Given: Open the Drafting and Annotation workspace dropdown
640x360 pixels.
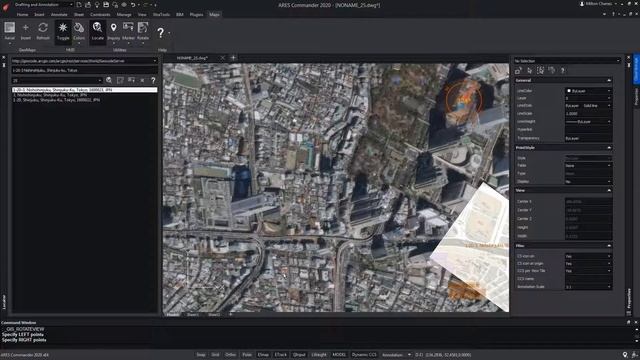Looking at the screenshot, I should click(x=71, y=4).
